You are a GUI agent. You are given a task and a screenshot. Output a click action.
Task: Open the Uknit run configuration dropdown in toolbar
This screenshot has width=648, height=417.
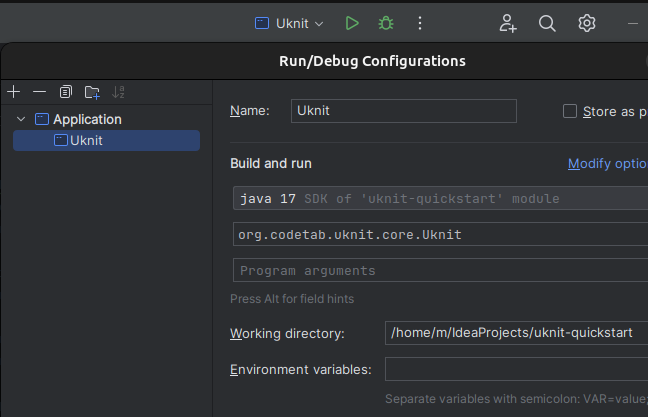(289, 24)
